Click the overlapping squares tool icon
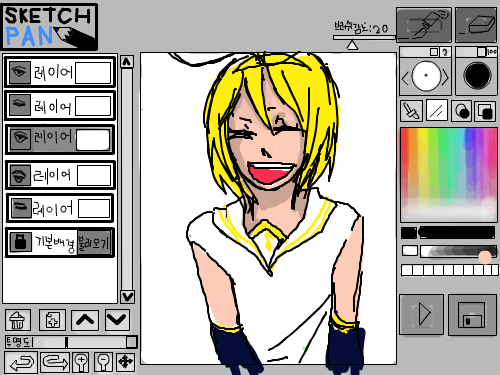 [485, 111]
